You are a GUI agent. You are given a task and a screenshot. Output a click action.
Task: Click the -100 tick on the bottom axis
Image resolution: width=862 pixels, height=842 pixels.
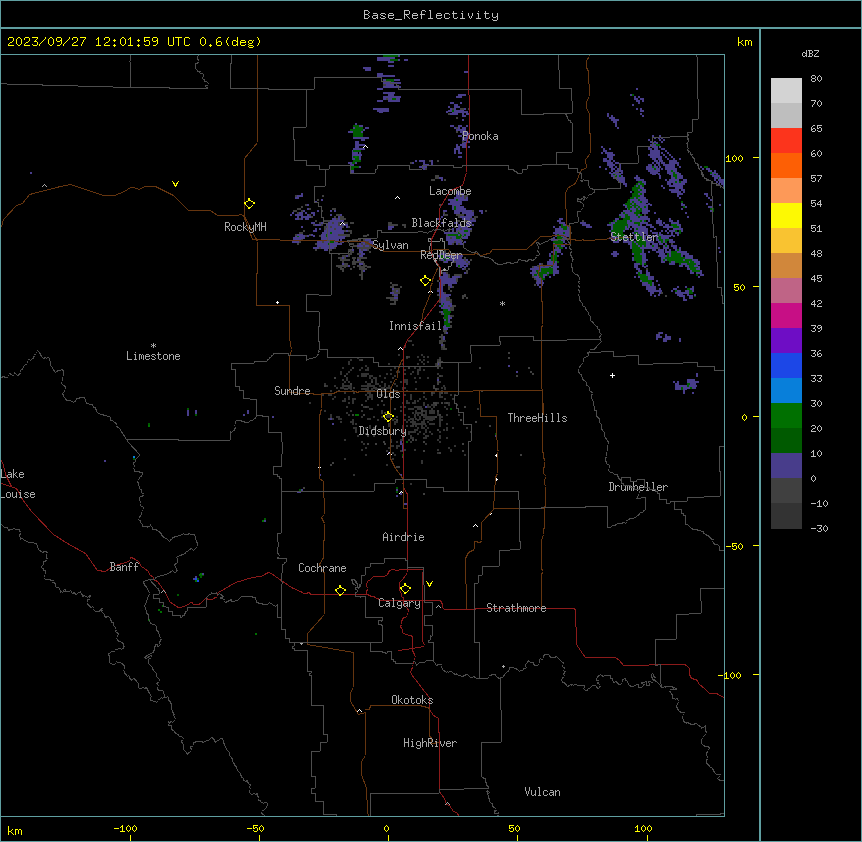coord(125,828)
